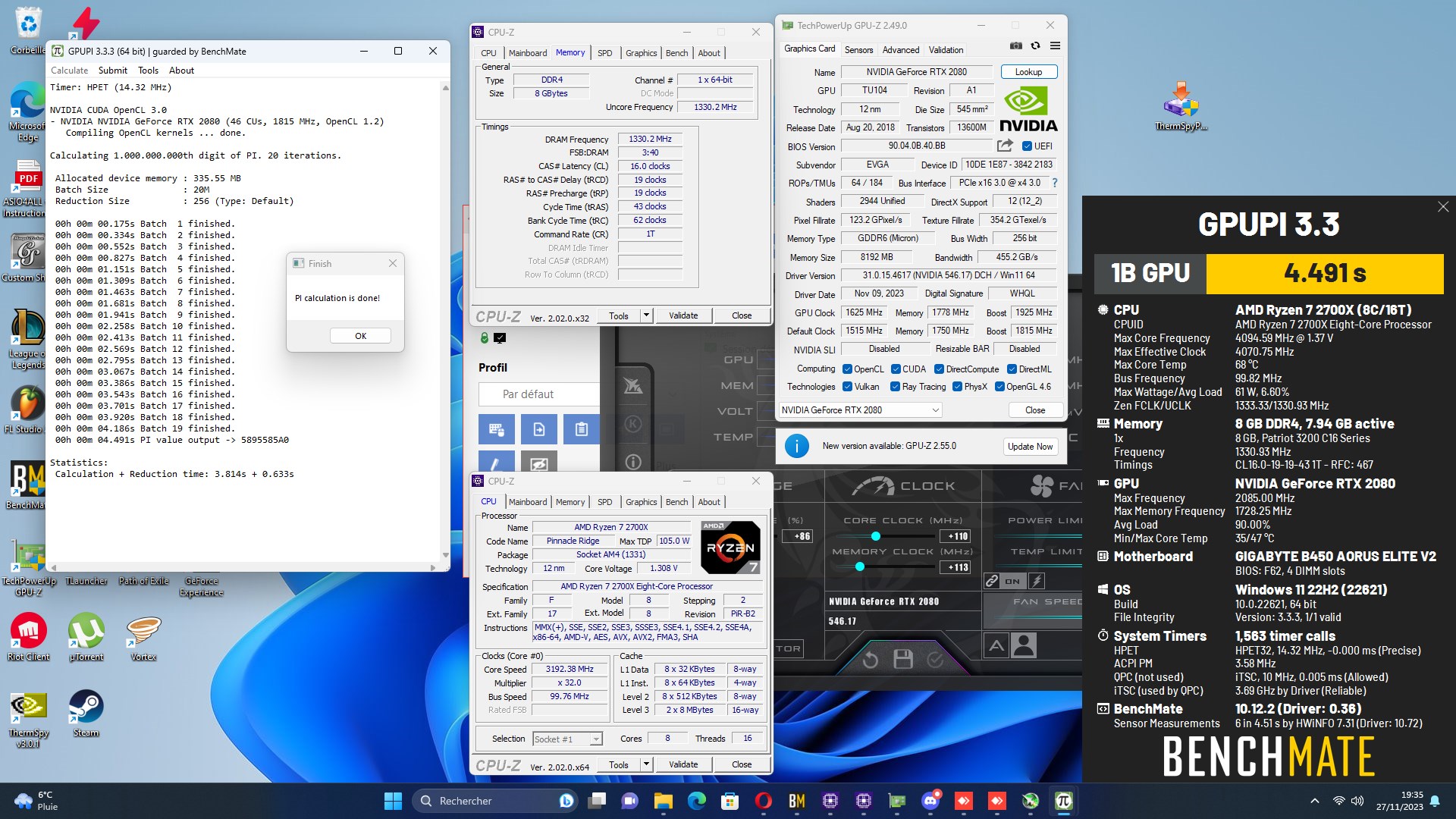Click the clipboard blue profile tile
1456x819 pixels.
tap(582, 429)
